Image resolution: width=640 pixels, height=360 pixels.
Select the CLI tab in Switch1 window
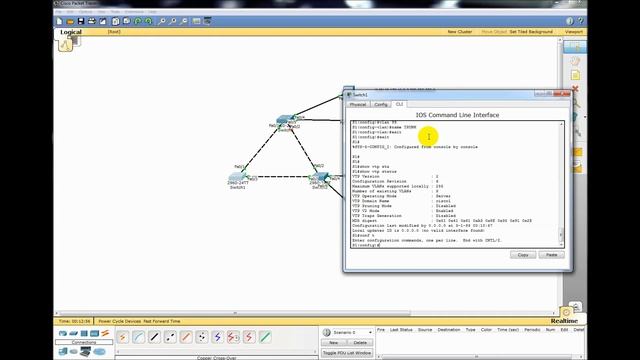399,104
